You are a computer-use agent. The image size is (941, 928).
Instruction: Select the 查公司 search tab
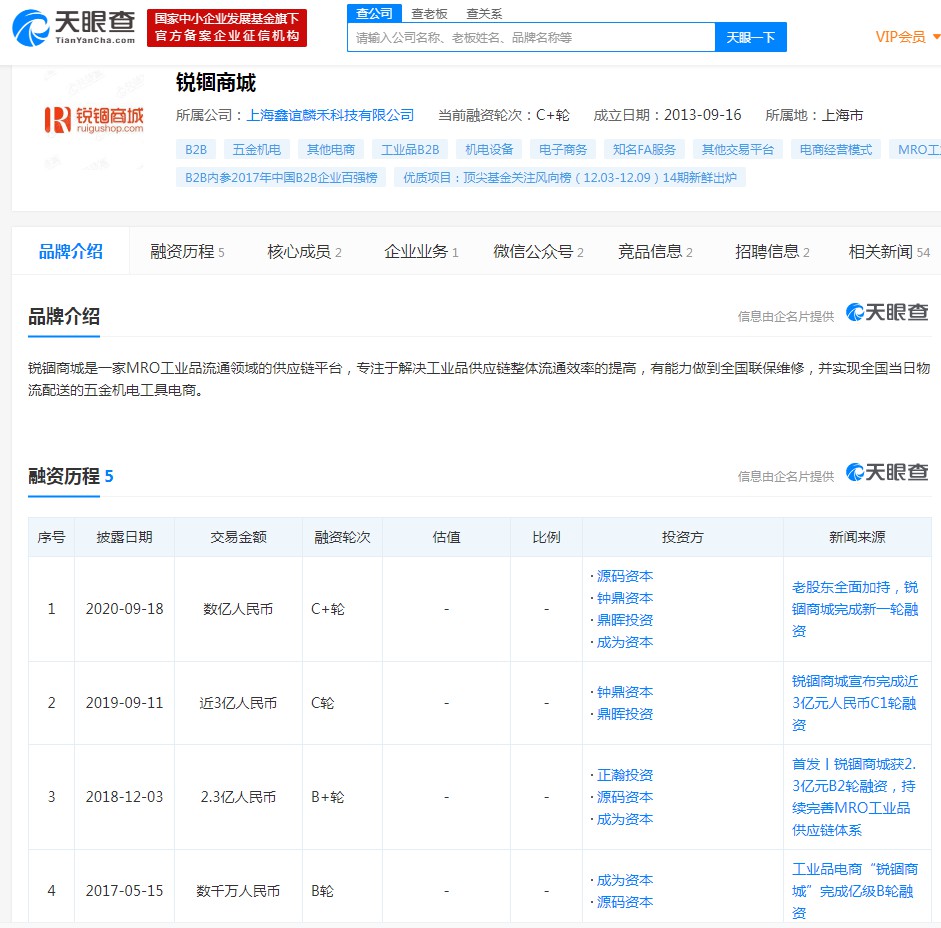[x=374, y=13]
